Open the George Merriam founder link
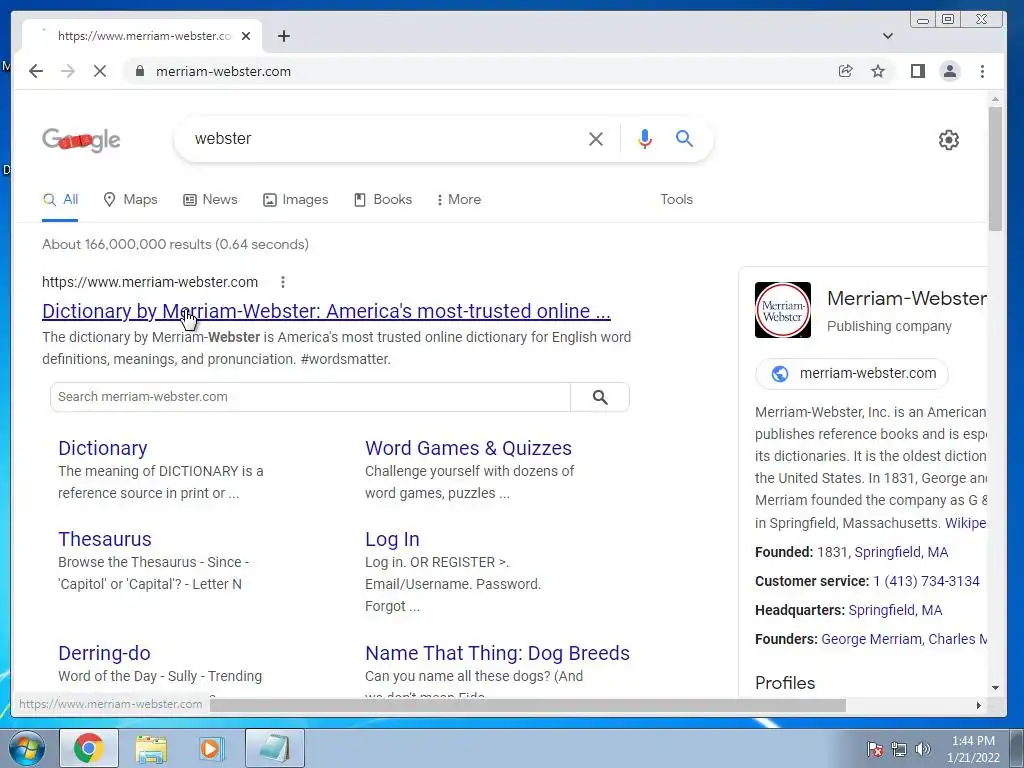This screenshot has width=1024, height=768. point(871,639)
